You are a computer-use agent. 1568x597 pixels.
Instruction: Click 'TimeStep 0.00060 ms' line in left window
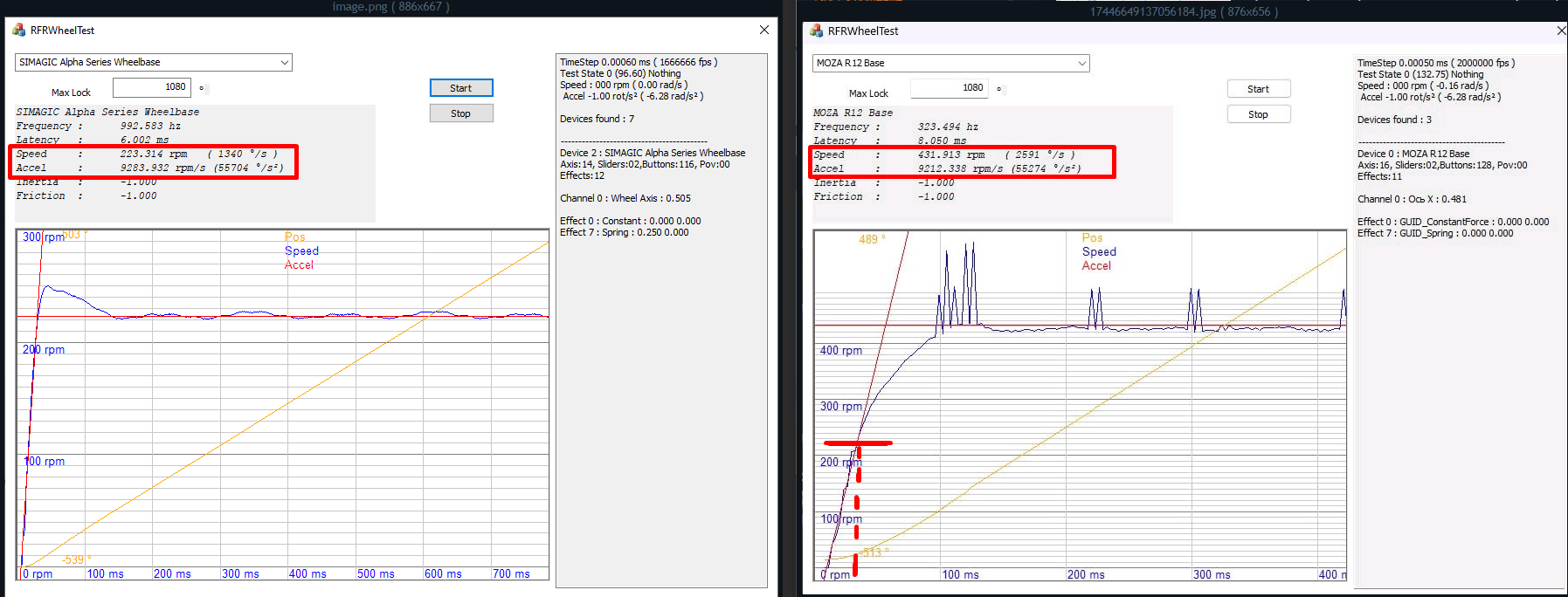(639, 62)
